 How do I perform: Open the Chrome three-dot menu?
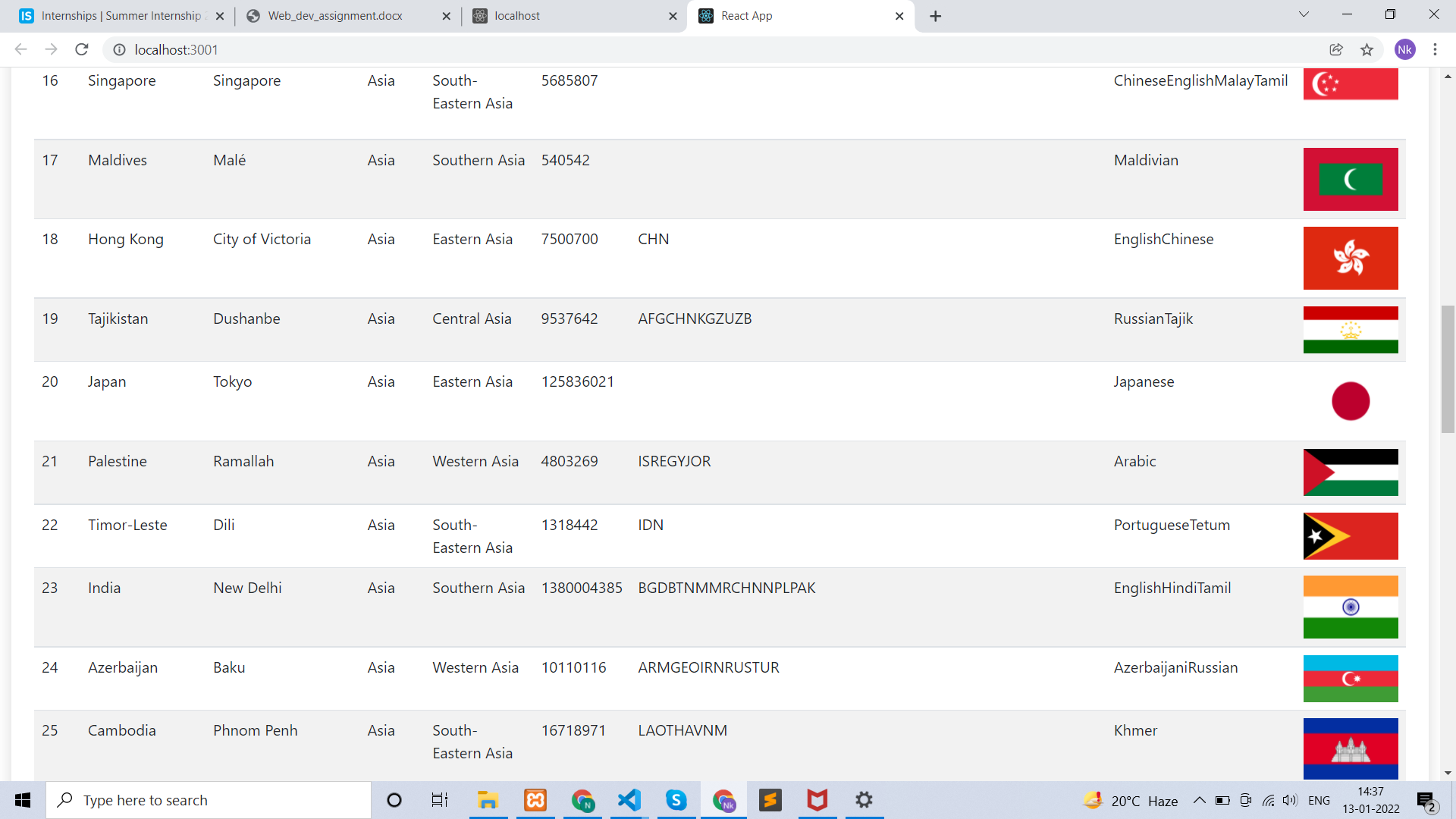1435,49
